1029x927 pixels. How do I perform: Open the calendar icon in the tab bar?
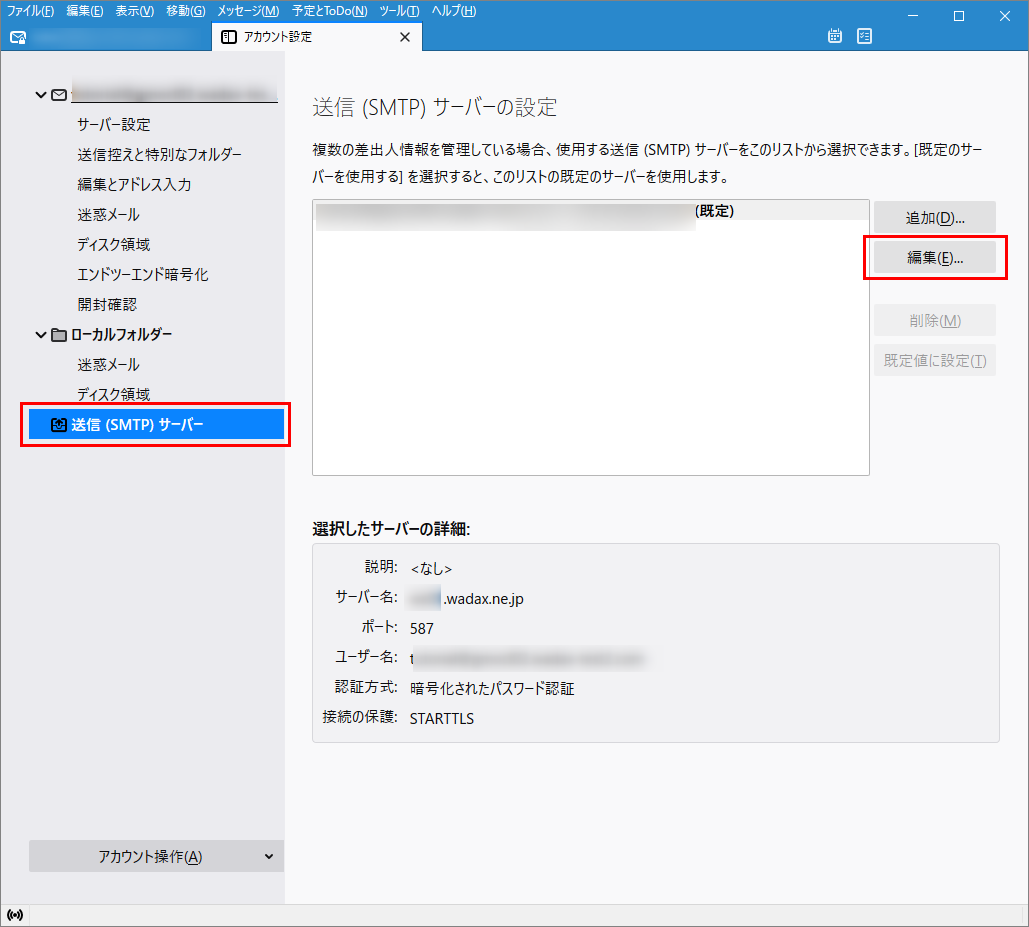[835, 36]
